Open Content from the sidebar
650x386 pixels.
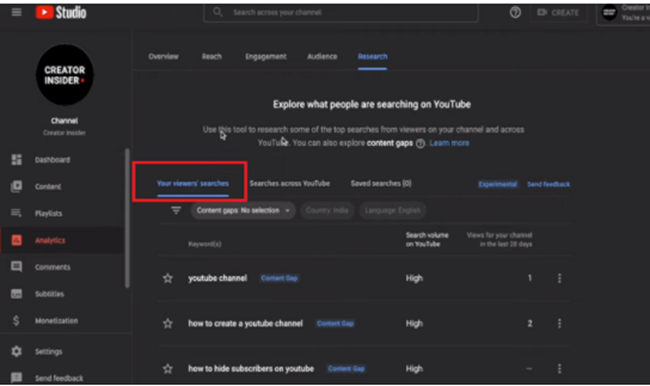48,187
